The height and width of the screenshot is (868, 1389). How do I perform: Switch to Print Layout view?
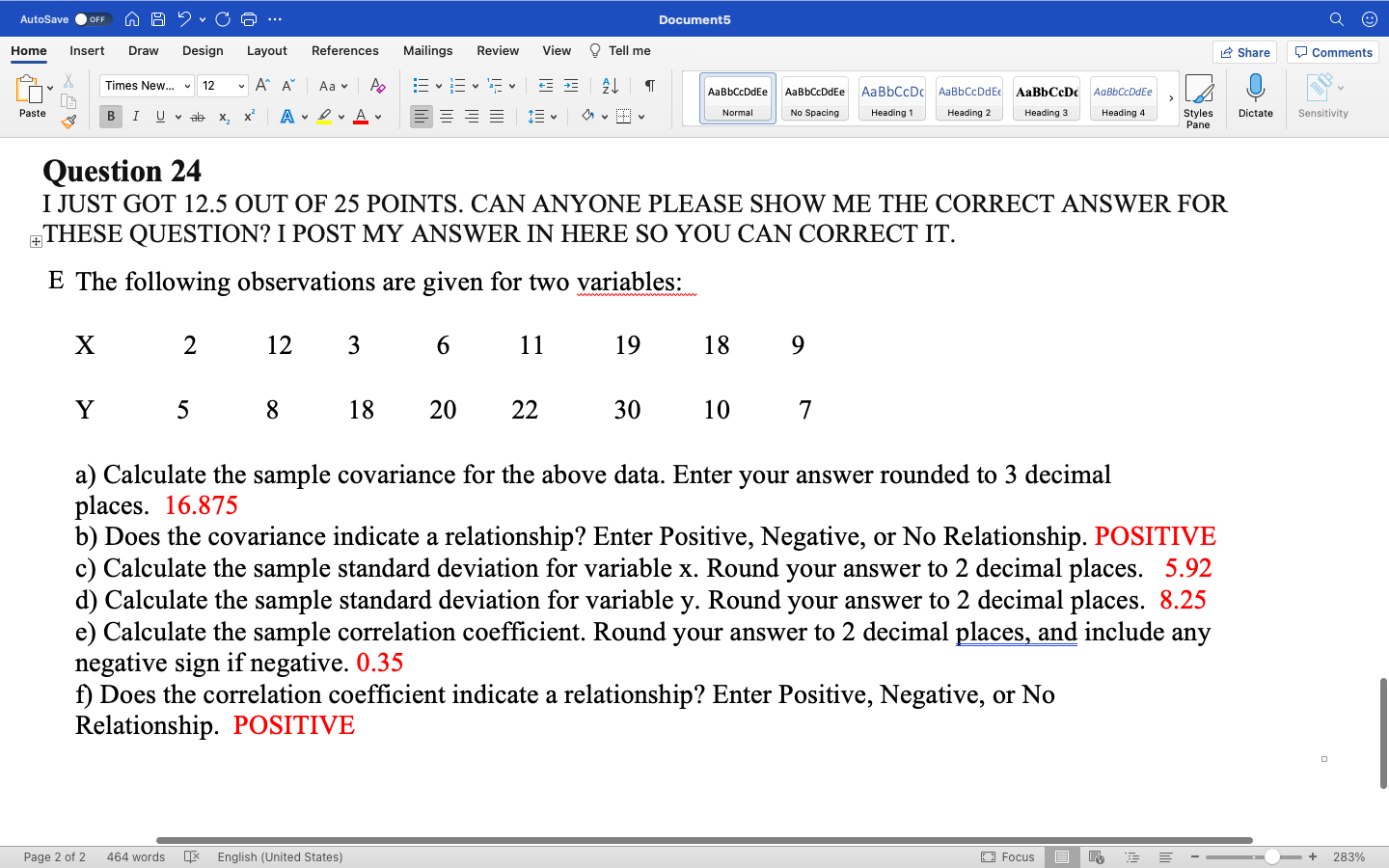1062,856
